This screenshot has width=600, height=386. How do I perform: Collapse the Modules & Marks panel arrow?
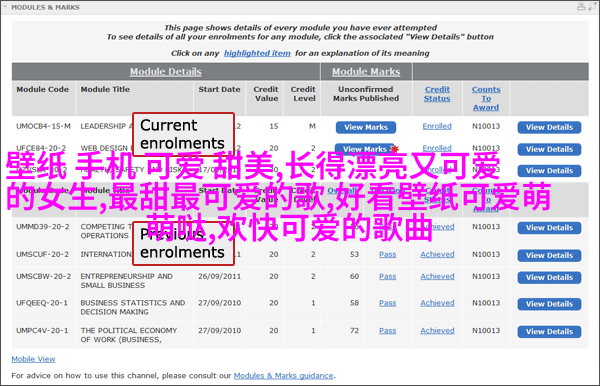[x=5, y=7]
